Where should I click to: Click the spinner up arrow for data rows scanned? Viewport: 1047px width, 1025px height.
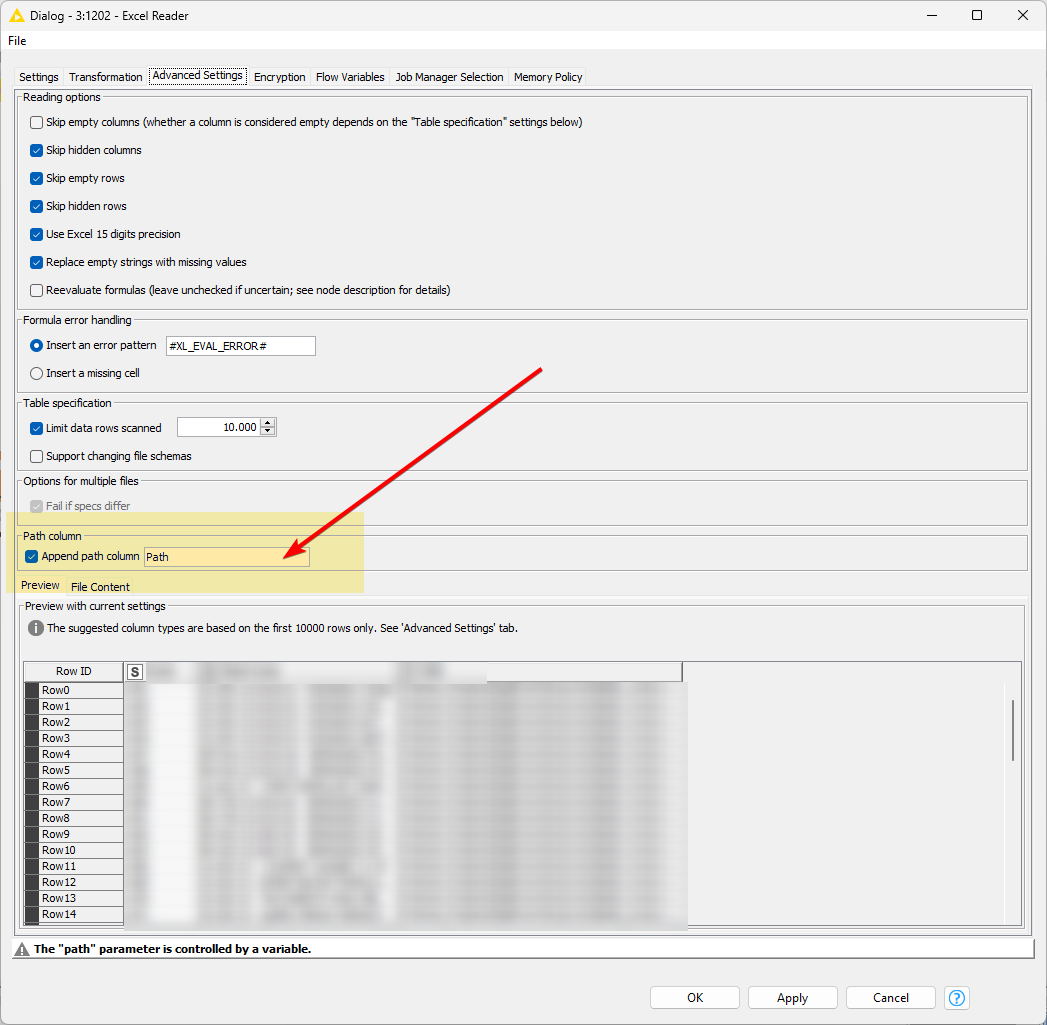269,422
